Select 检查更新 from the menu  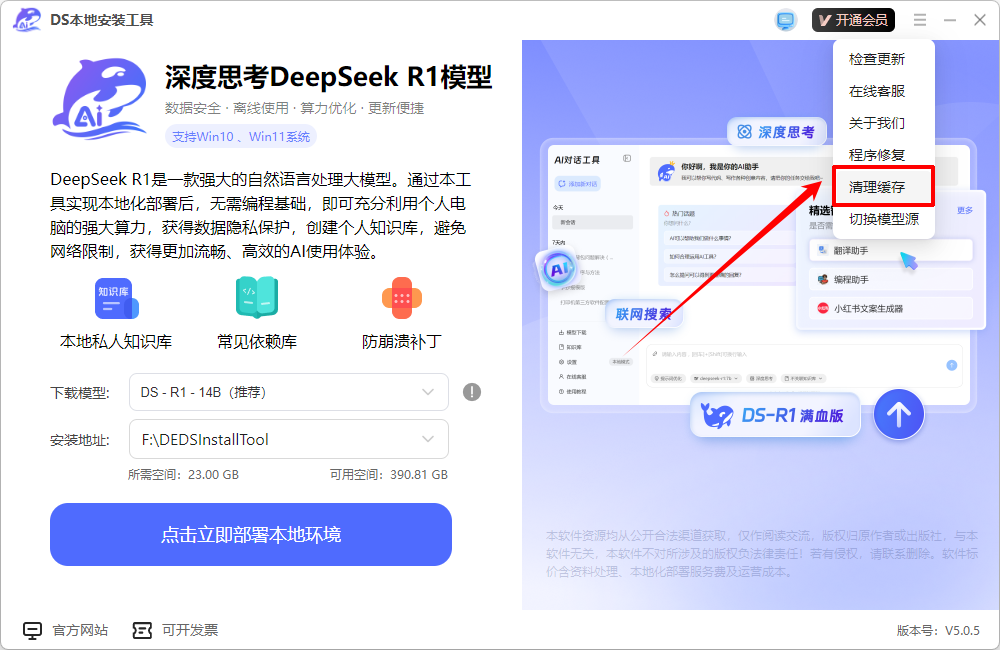point(877,59)
